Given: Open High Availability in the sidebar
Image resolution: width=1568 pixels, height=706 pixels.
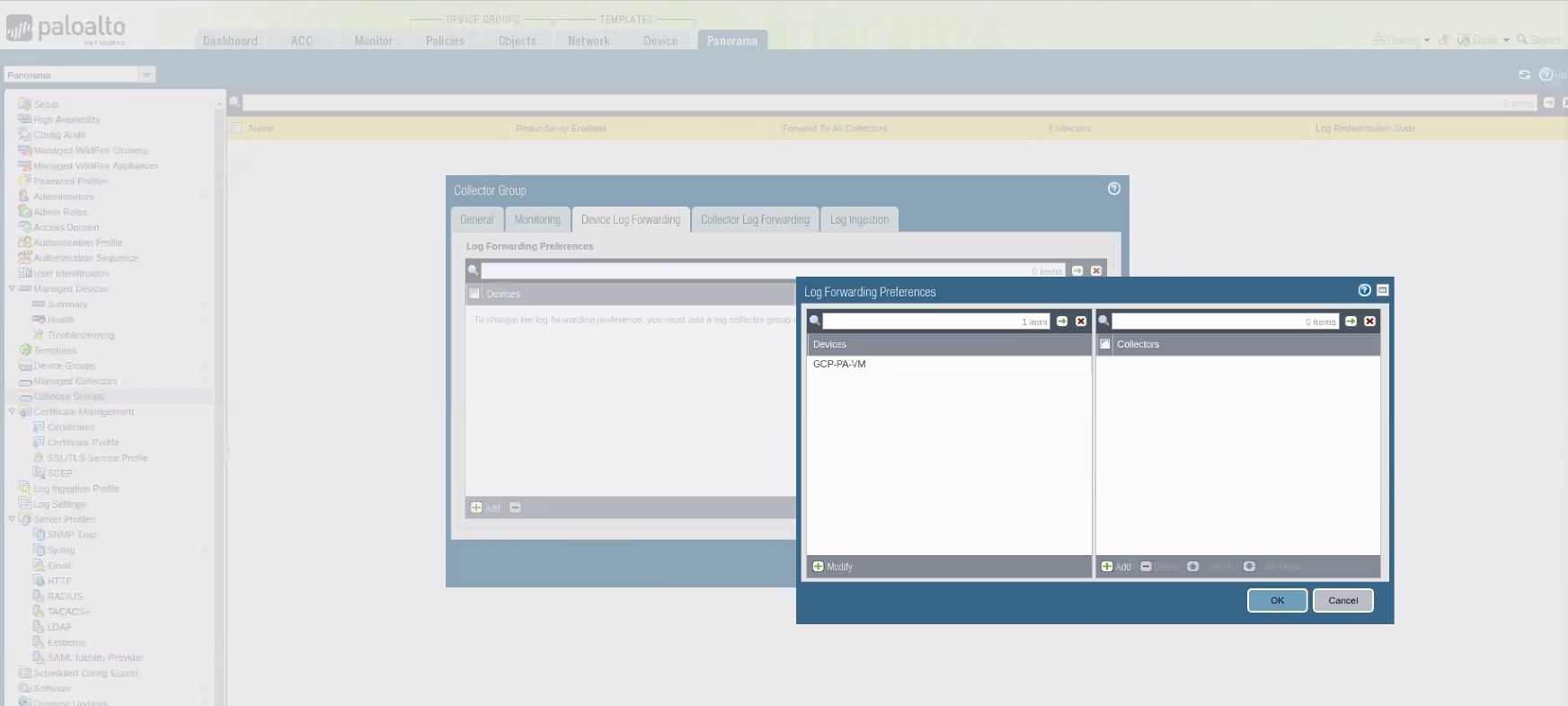Looking at the screenshot, I should coord(66,119).
